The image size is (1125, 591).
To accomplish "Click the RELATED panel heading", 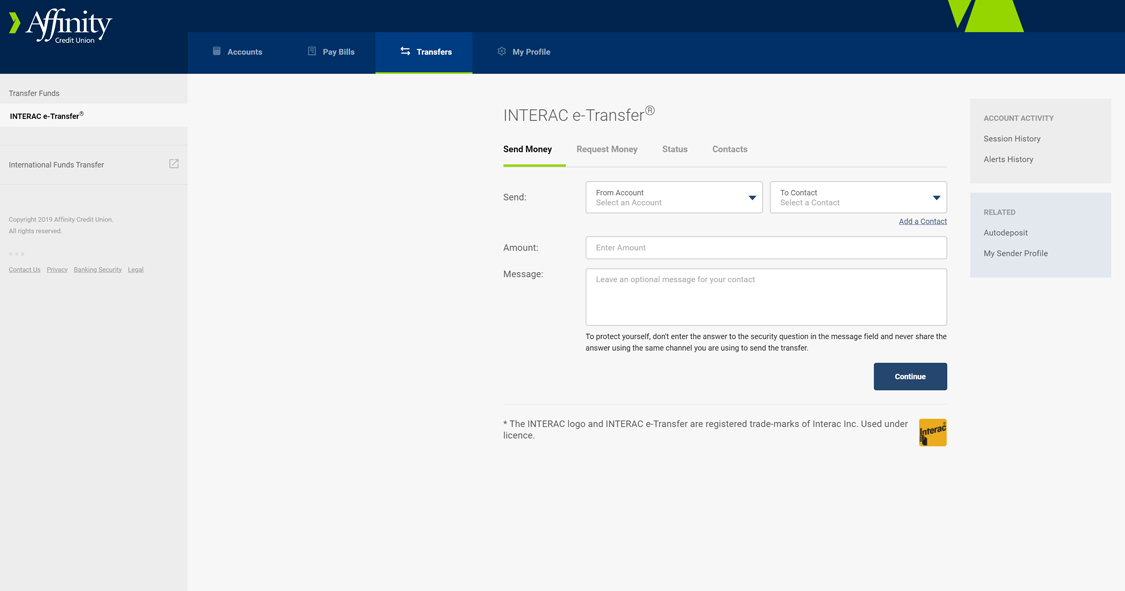I will [999, 212].
